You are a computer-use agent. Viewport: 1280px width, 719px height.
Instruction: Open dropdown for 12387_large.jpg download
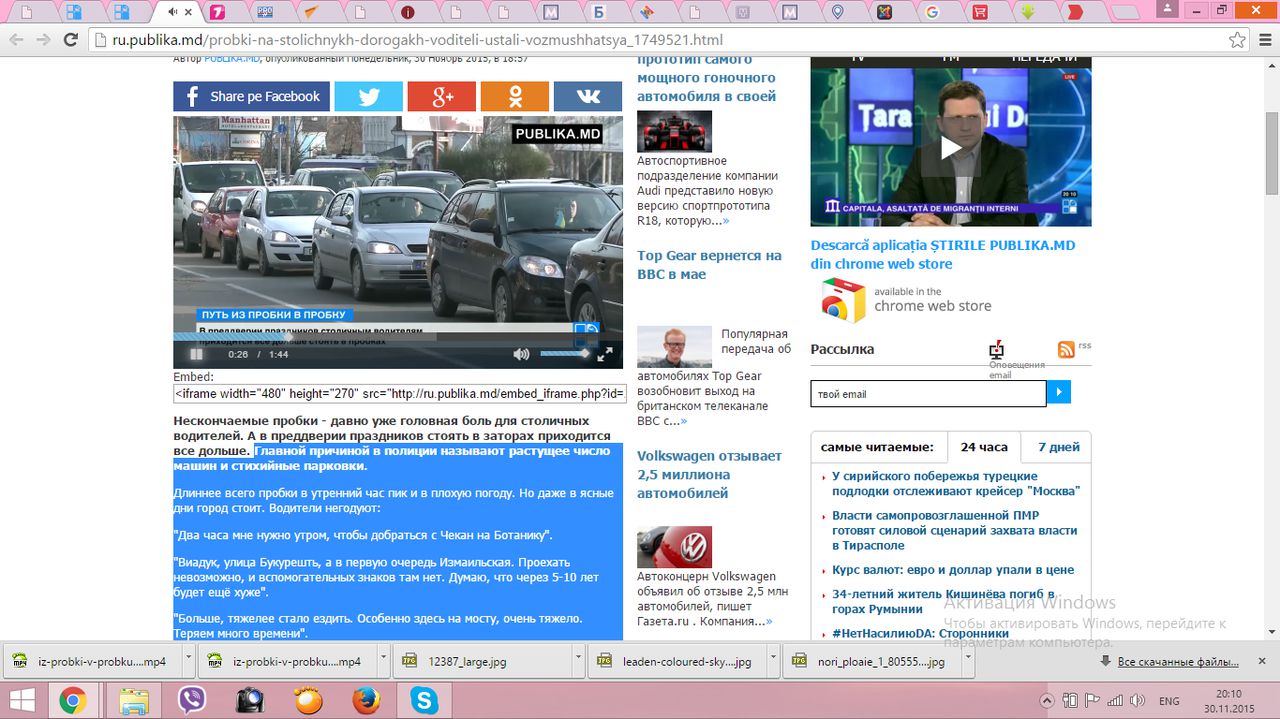578,661
